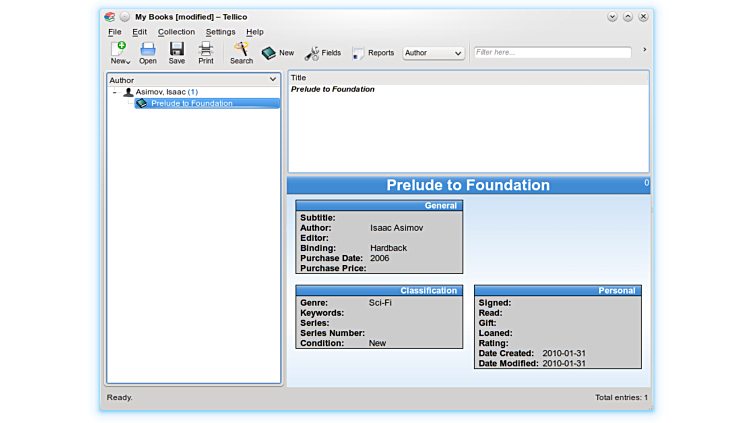Viewport: 752px width, 423px height.
Task: Click the toolbar overflow arrow
Action: [644, 50]
